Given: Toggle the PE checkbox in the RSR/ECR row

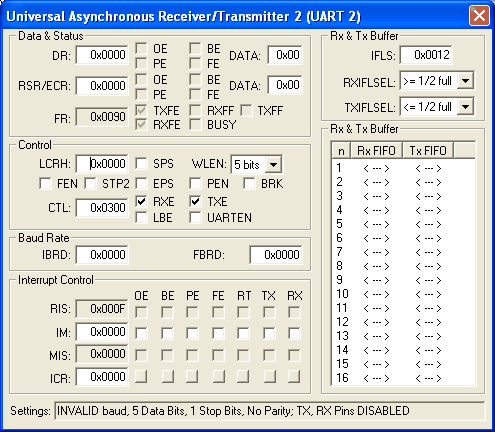Looking at the screenshot, I should click(x=141, y=94).
